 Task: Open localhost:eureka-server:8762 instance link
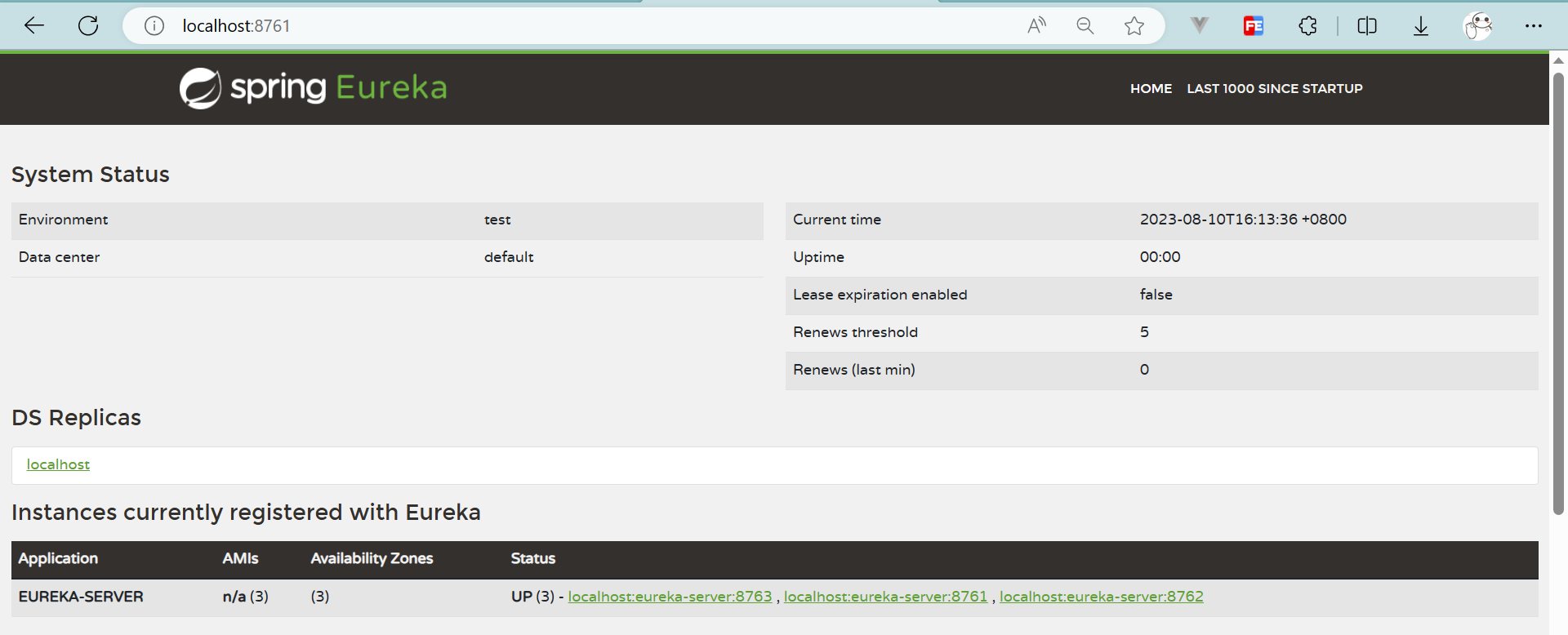tap(1102, 597)
